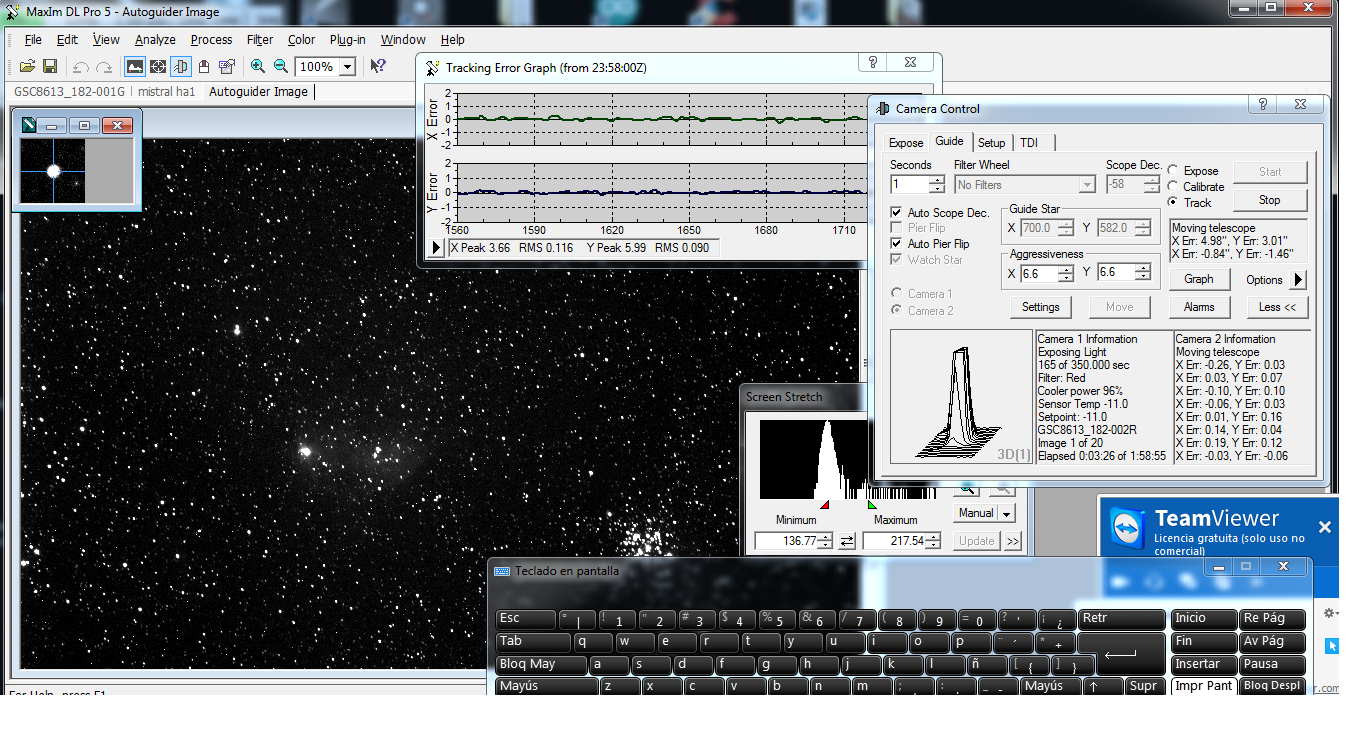Click the Undo arrow in the toolbar
The width and height of the screenshot is (1348, 752).
coord(80,67)
